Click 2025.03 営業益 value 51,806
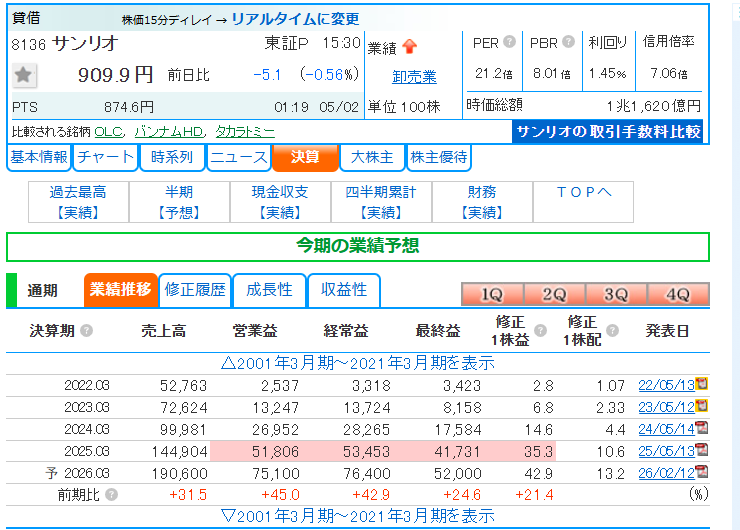The image size is (740, 530). (275, 452)
